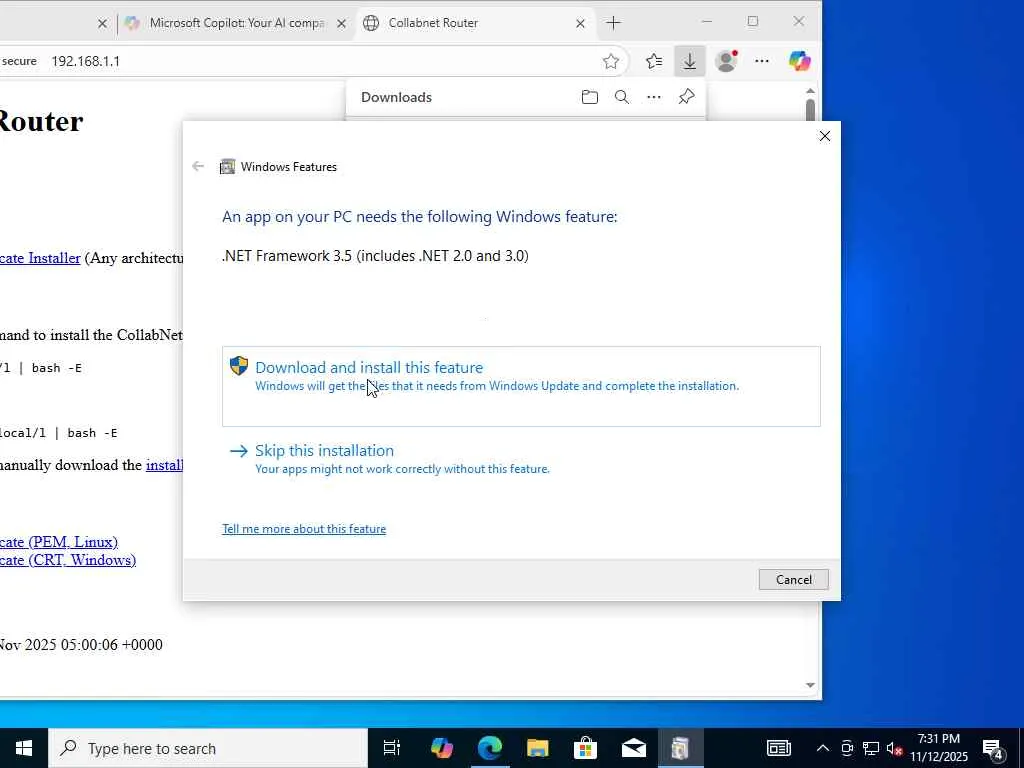Show hidden system tray icons

pos(823,748)
